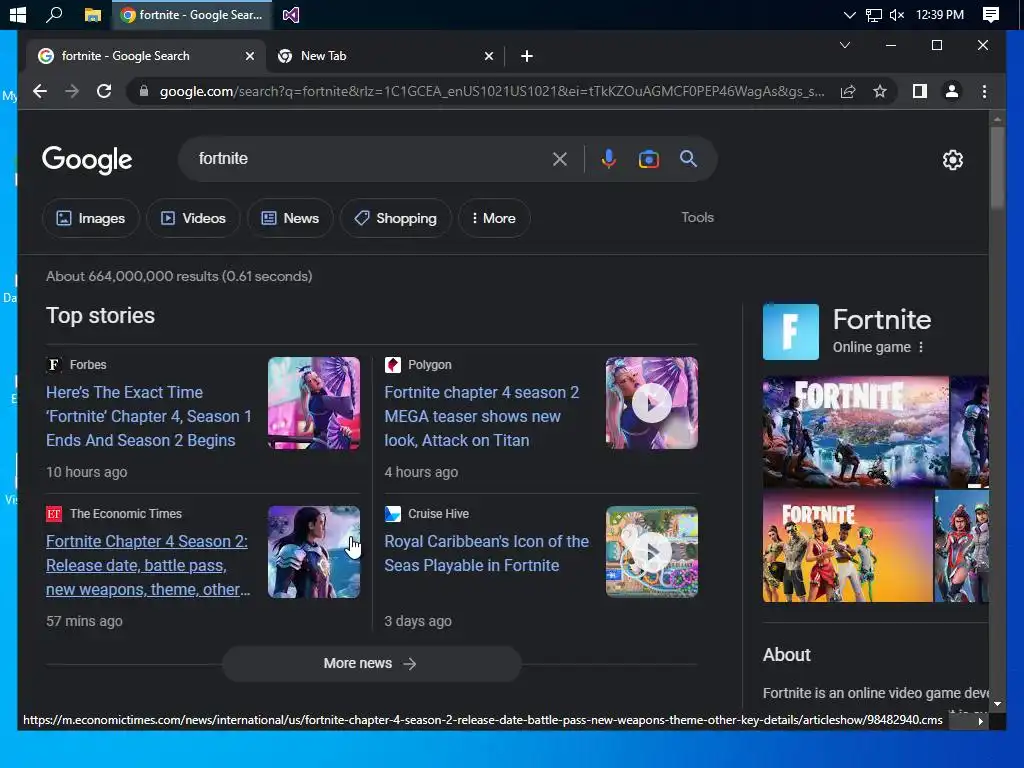Open Polygon MEGA teaser article link

(482, 417)
